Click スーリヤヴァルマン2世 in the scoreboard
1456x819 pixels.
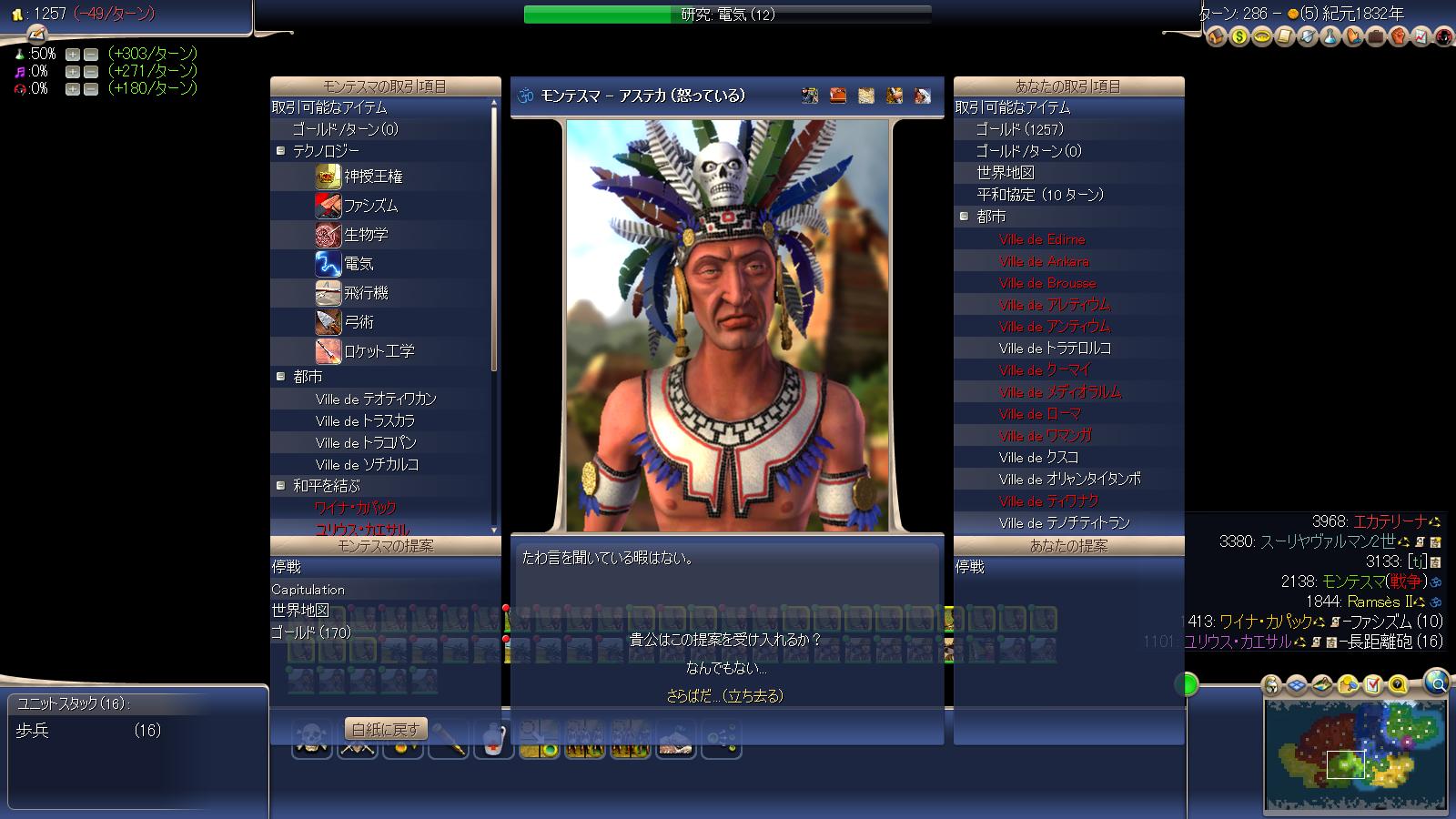(x=1327, y=541)
